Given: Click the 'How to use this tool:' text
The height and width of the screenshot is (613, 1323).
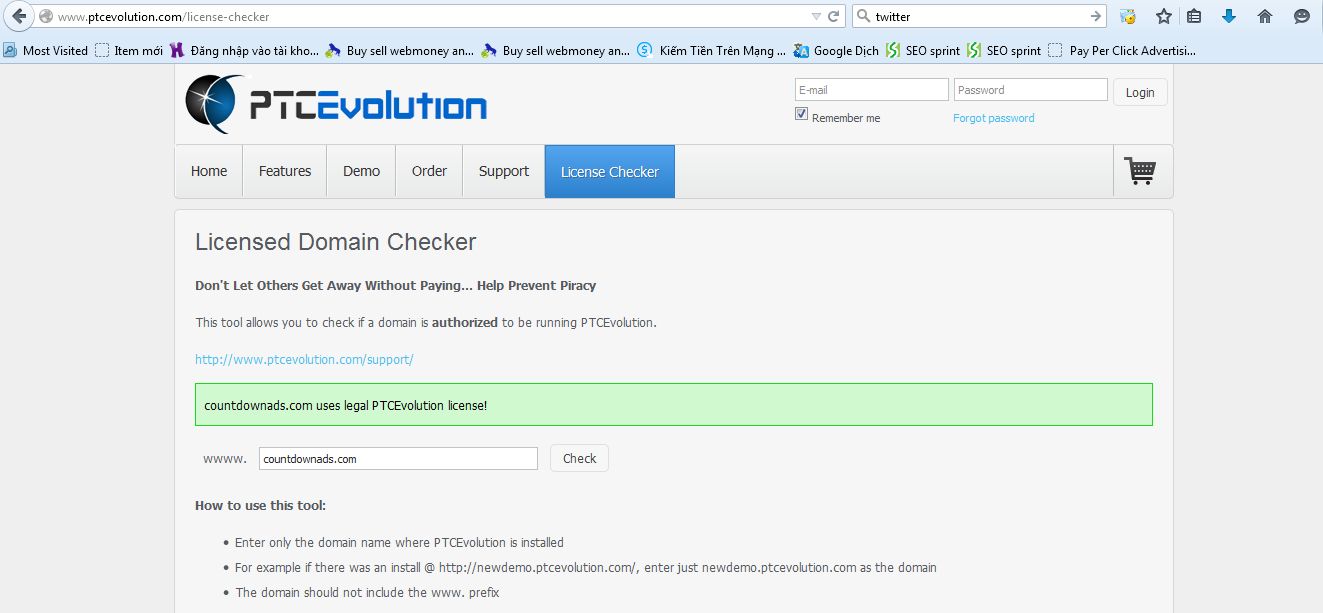Looking at the screenshot, I should click(x=260, y=505).
